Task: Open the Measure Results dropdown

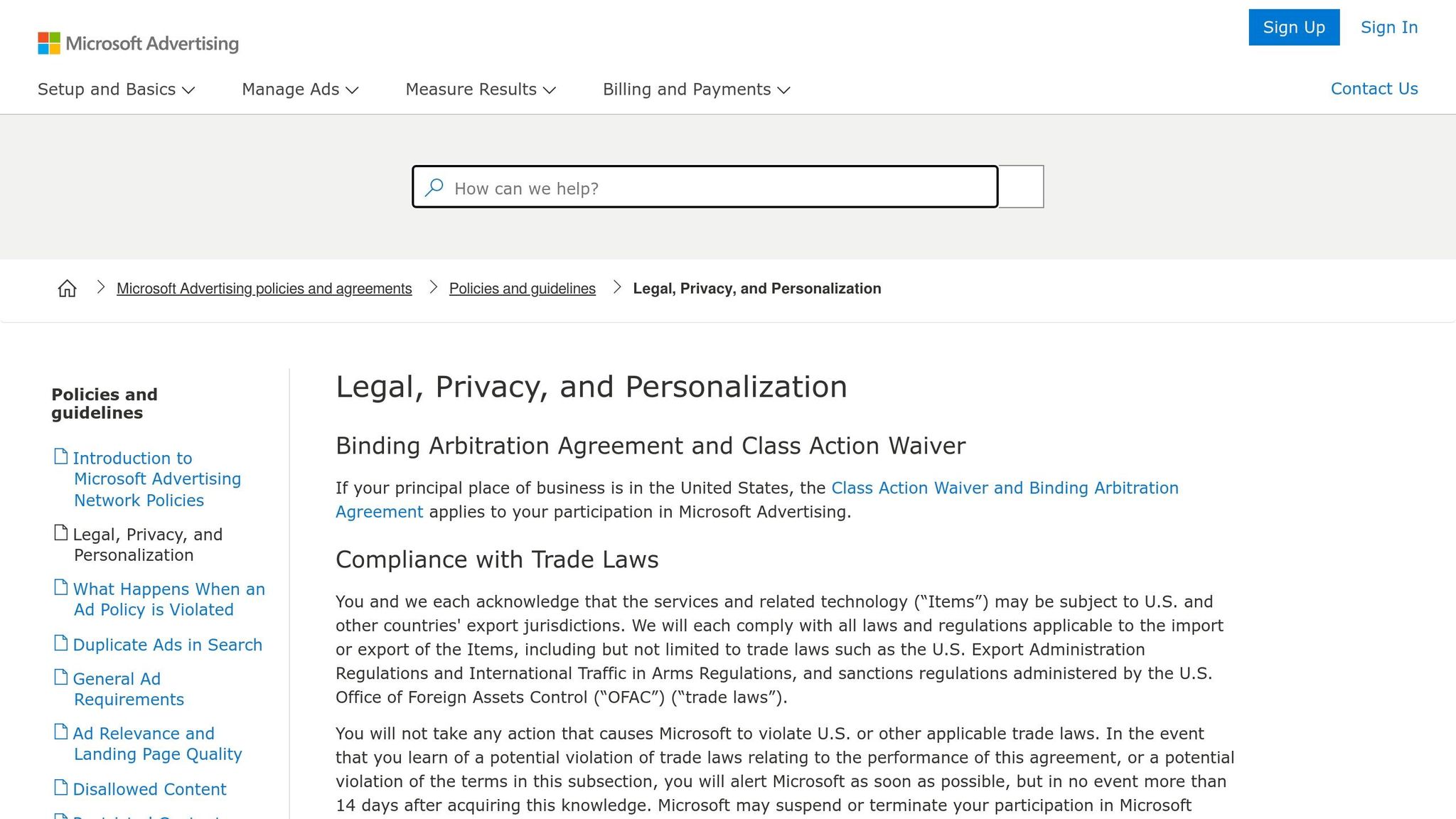Action: [480, 90]
